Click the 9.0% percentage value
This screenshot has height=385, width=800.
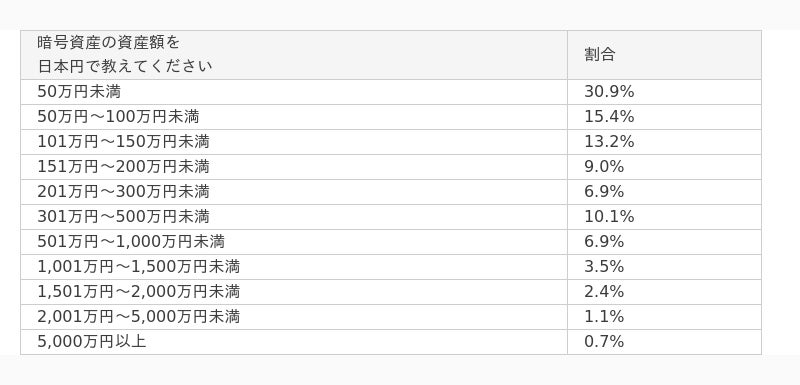(604, 167)
